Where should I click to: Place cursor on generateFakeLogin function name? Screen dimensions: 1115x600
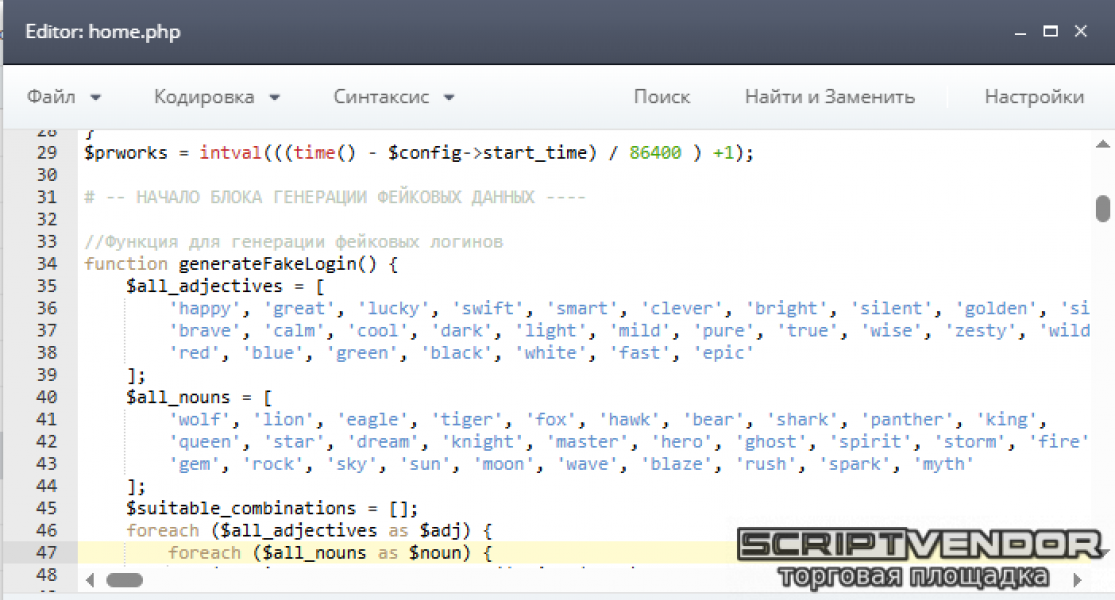(279, 264)
